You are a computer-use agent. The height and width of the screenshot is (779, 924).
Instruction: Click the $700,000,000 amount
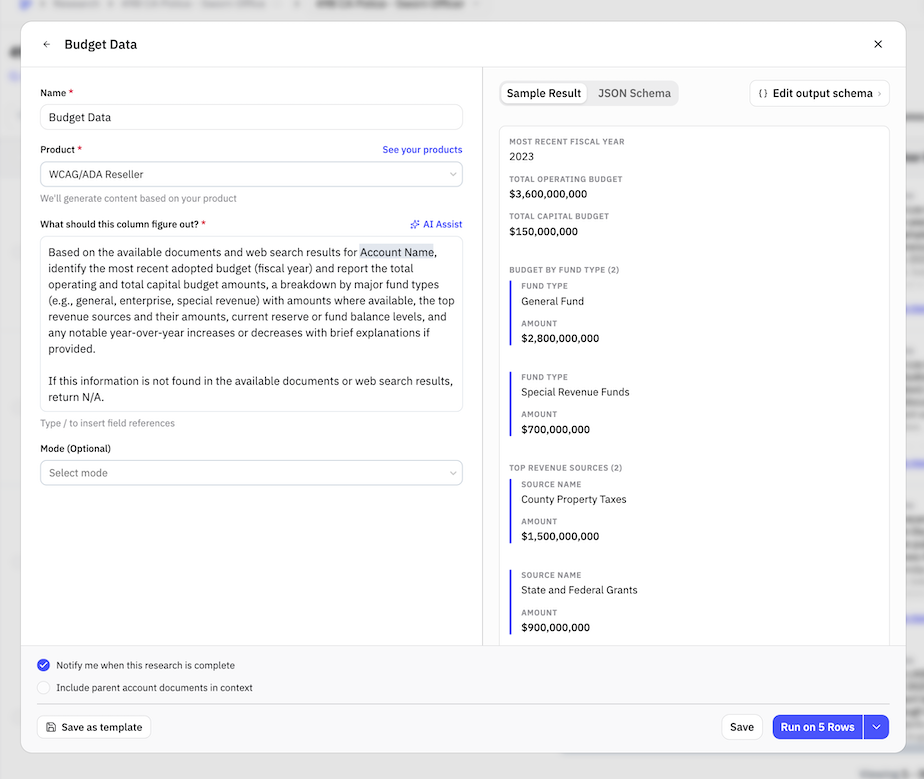coord(555,430)
